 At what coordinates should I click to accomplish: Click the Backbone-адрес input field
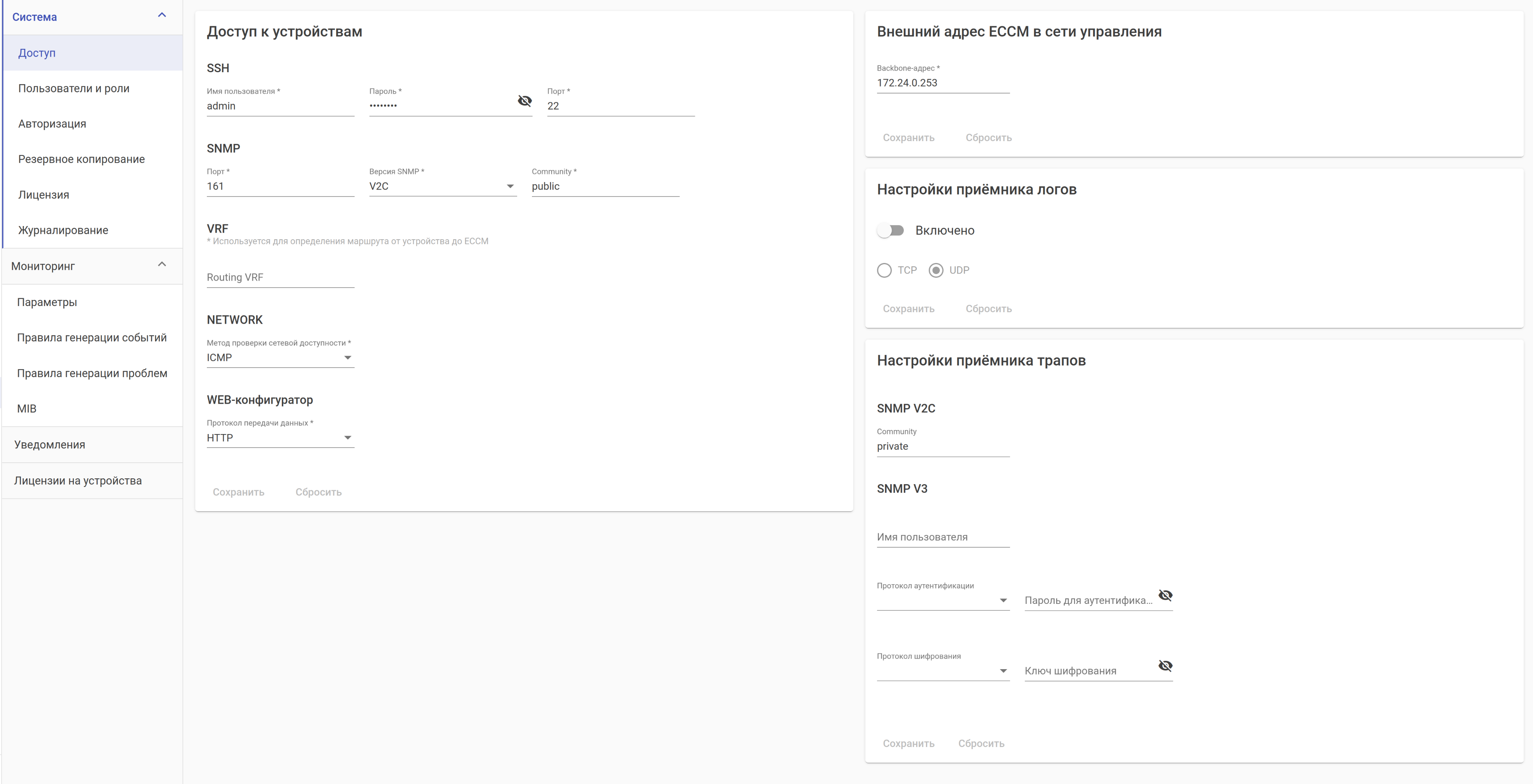943,83
